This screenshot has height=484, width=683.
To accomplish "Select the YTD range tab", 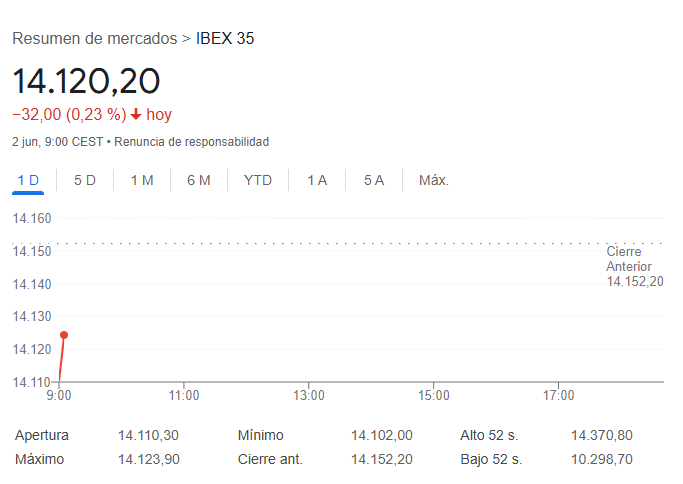I will click(258, 180).
